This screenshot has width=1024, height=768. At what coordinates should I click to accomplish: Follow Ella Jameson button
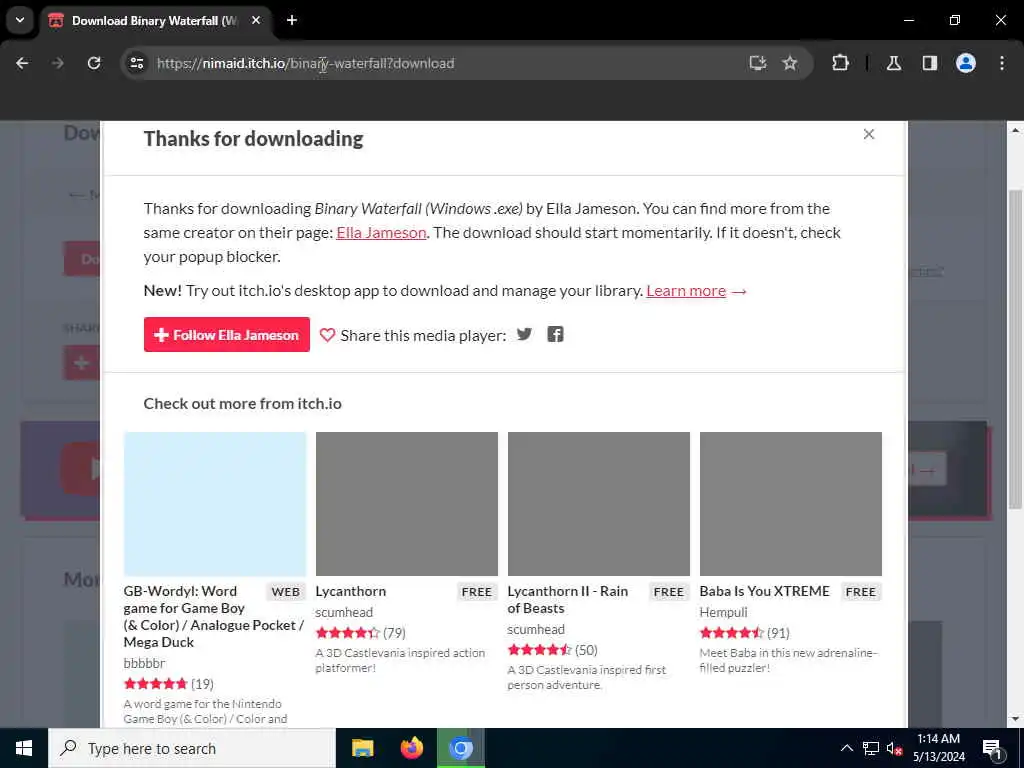click(227, 334)
